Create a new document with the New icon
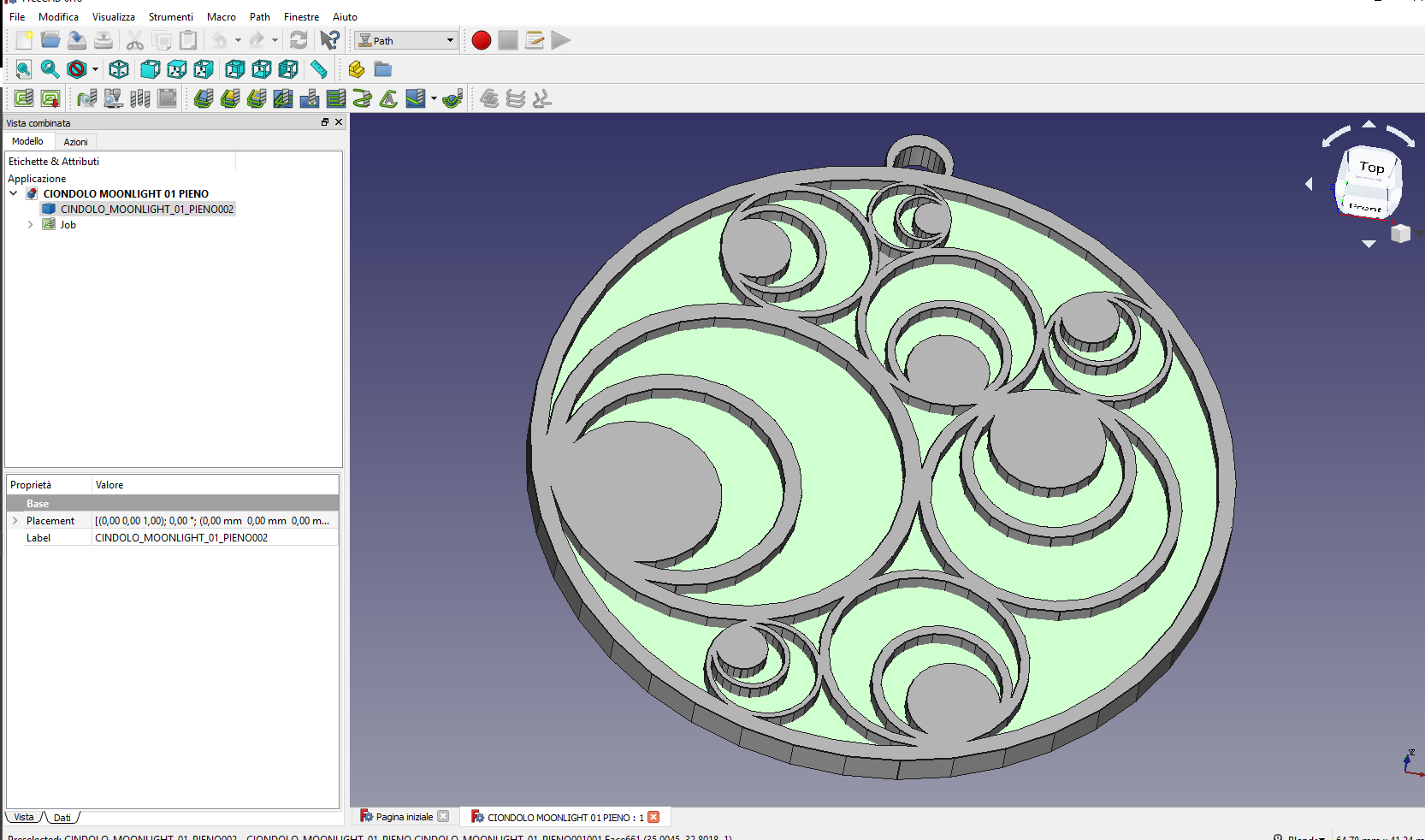The image size is (1425, 840). pyautogui.click(x=24, y=40)
